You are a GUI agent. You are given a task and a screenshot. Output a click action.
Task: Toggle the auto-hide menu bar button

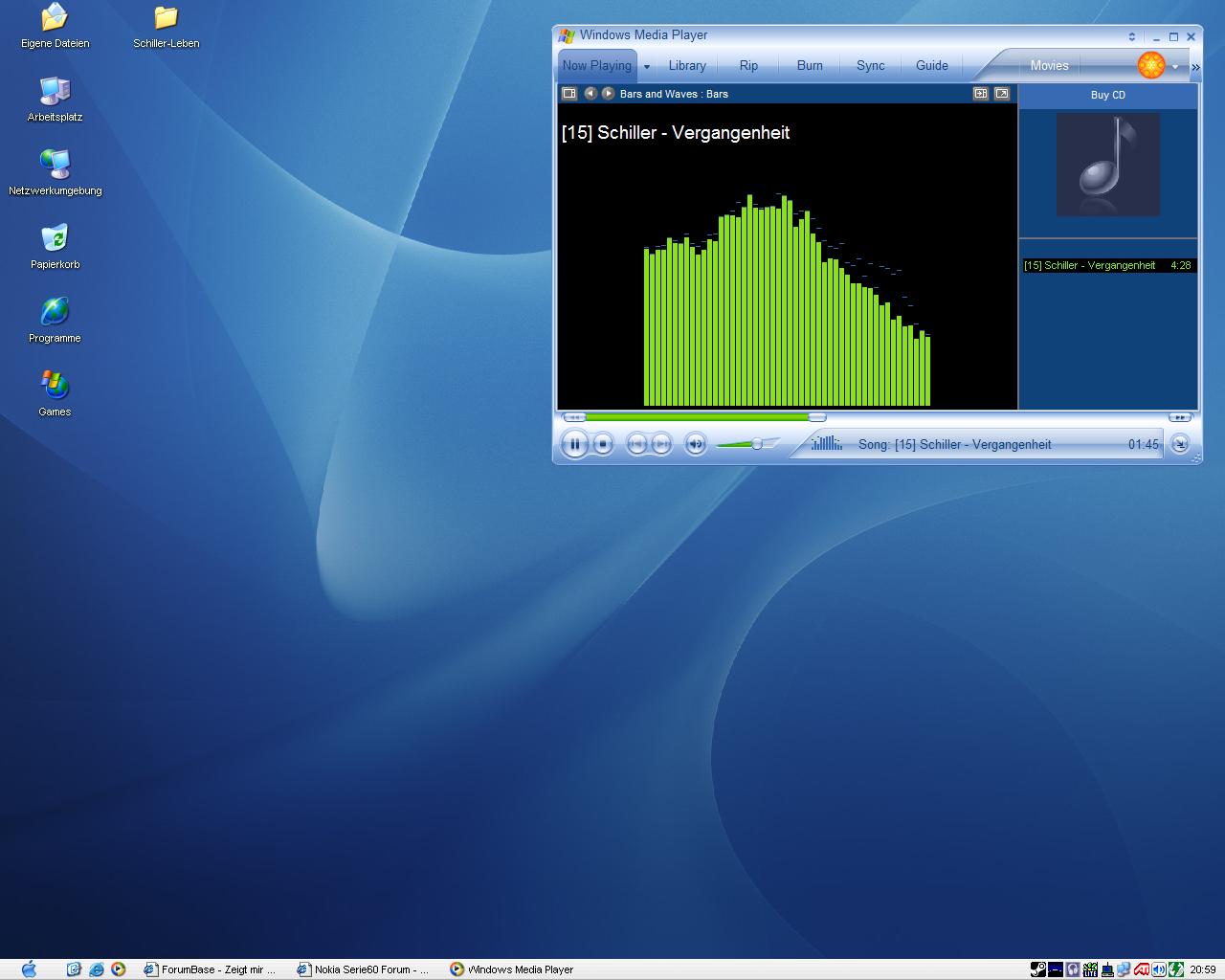coord(1132,36)
